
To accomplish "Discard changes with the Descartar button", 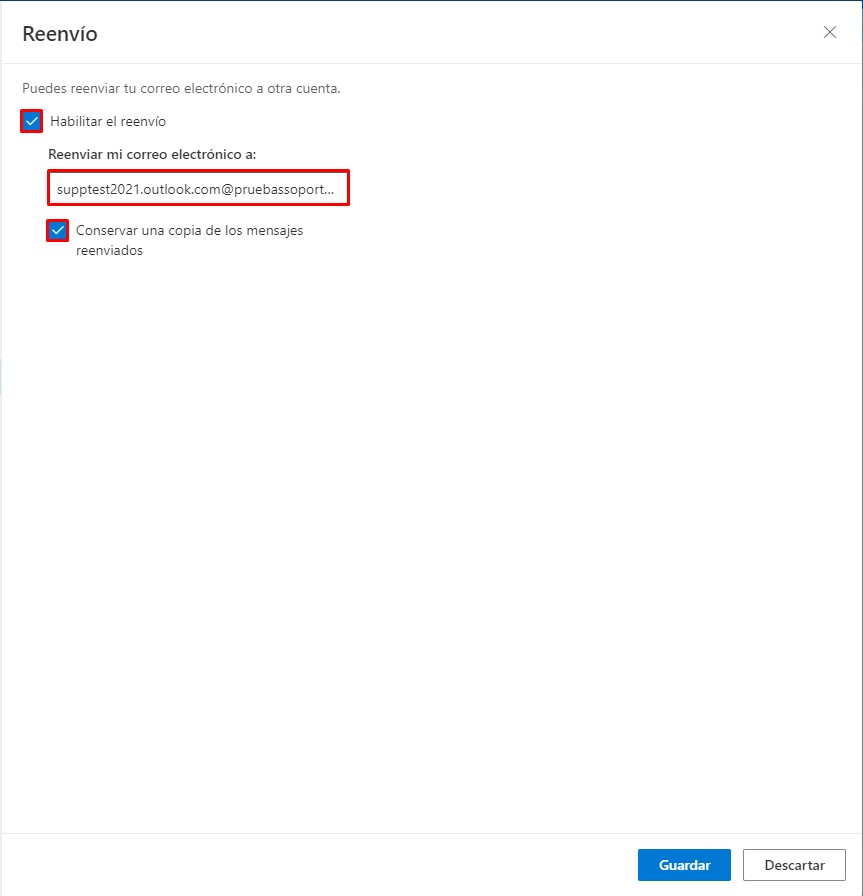I will 794,865.
